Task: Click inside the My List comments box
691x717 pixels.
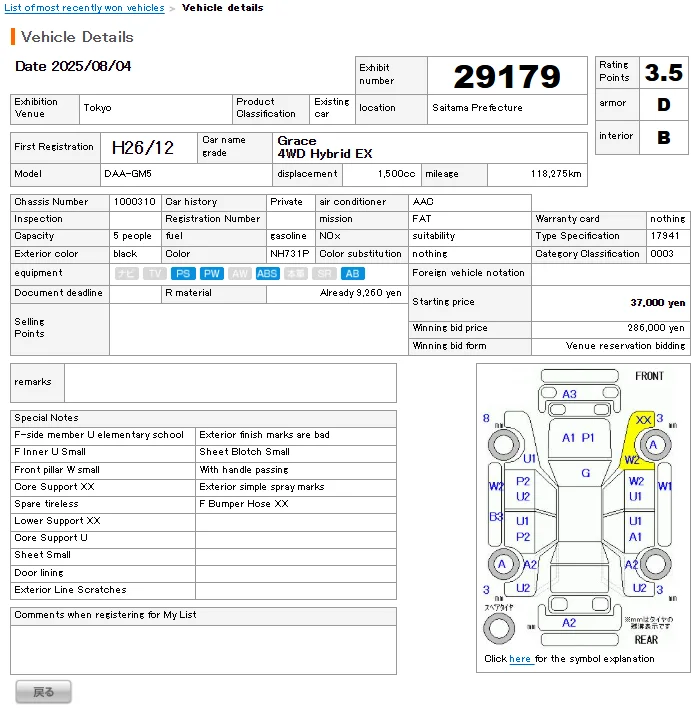Action: pyautogui.click(x=203, y=648)
